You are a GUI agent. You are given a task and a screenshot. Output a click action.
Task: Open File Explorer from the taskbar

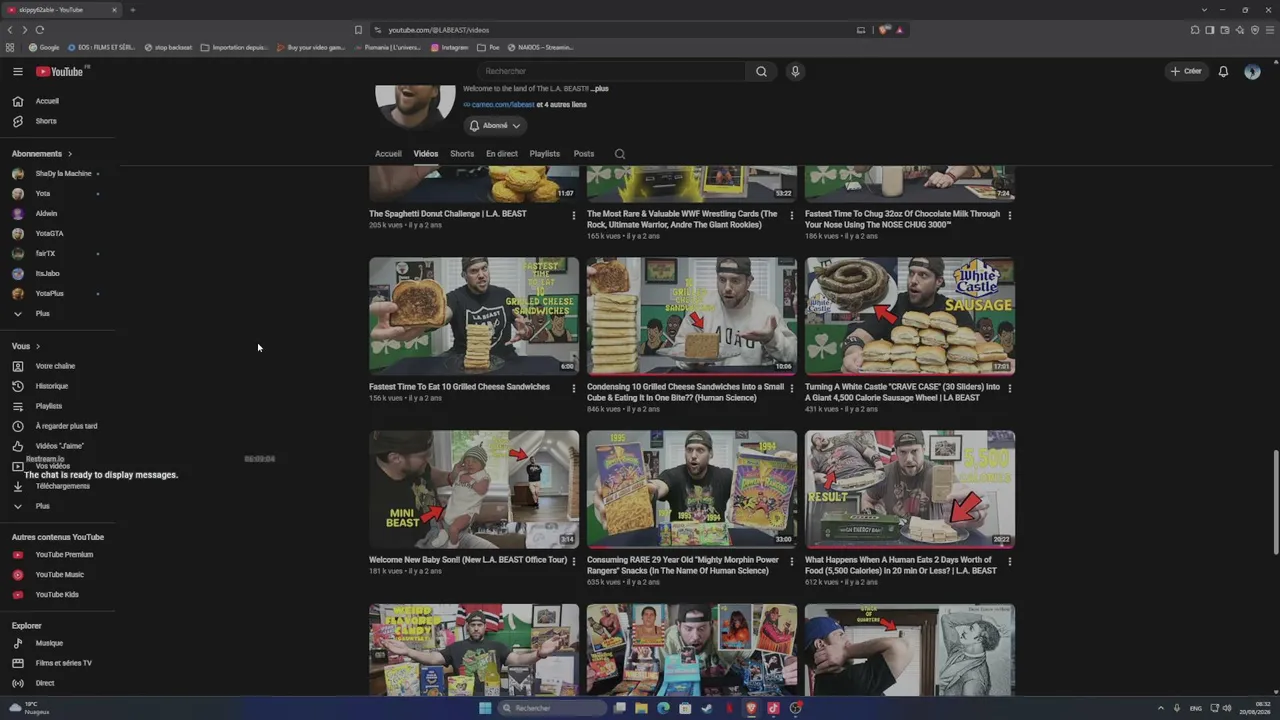click(x=641, y=708)
